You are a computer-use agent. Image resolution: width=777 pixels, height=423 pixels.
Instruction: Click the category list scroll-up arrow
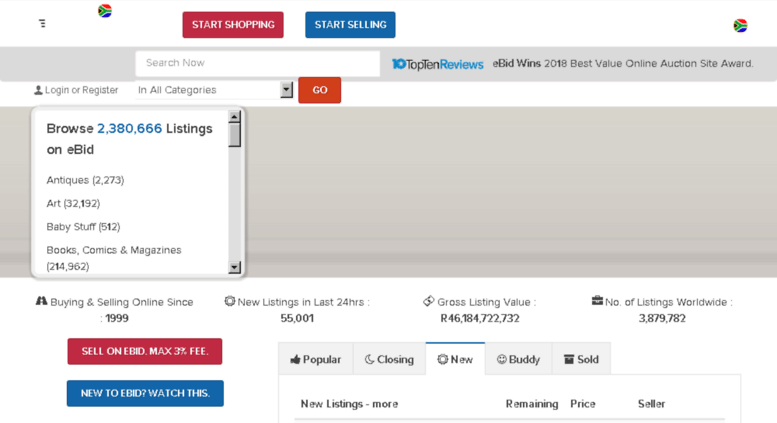coord(235,117)
